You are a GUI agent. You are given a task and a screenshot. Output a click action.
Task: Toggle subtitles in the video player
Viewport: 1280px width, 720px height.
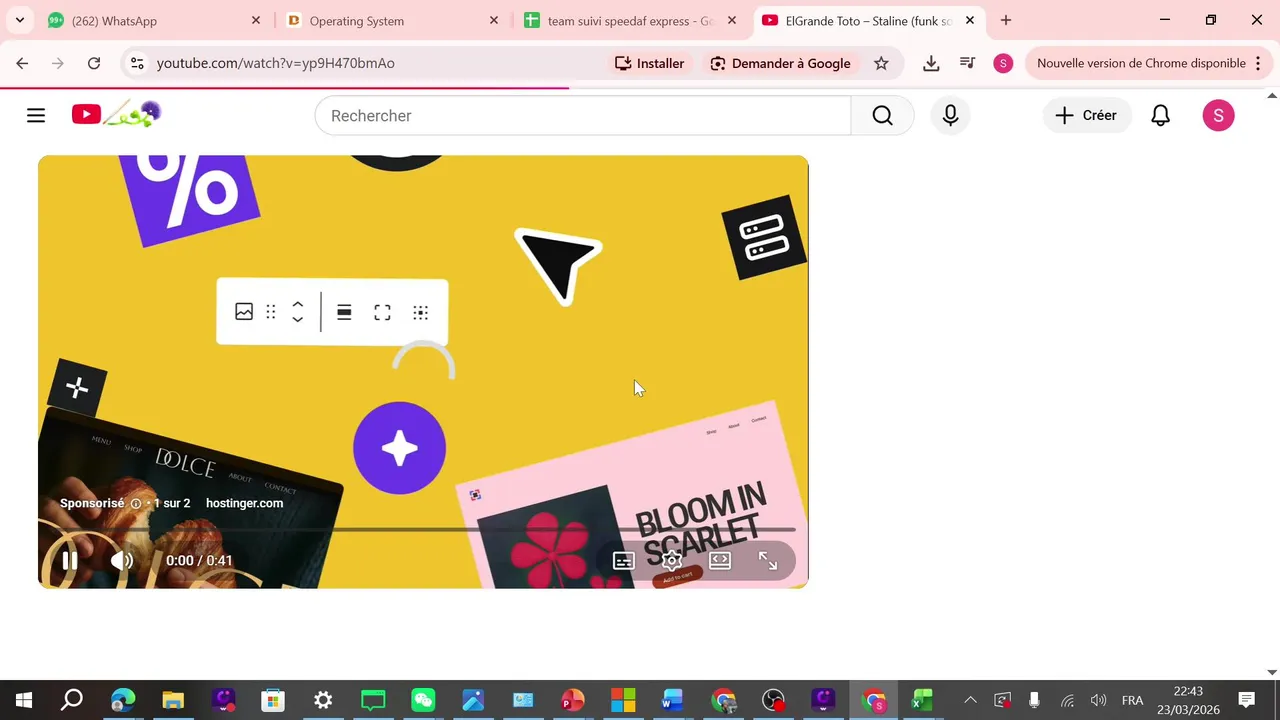click(x=624, y=561)
